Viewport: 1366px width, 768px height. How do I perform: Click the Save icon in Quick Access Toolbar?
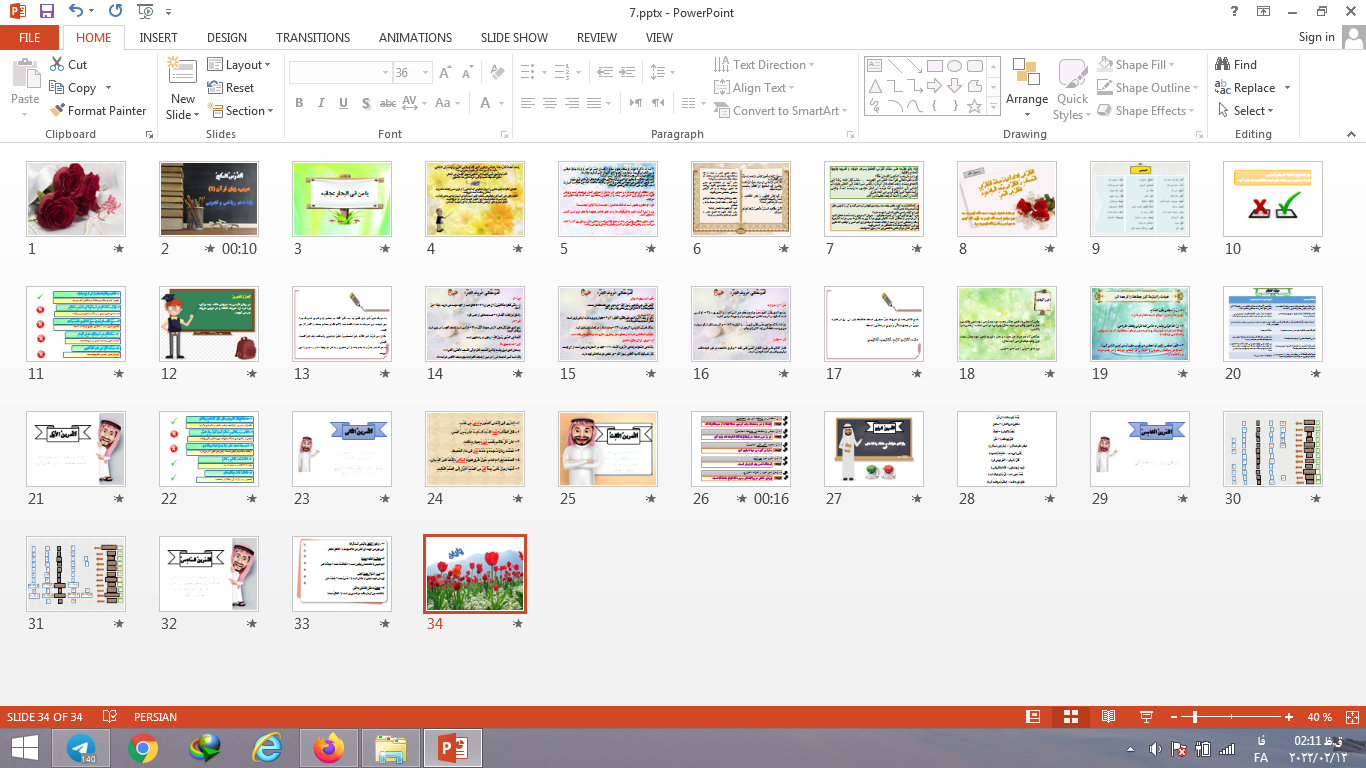[x=46, y=12]
